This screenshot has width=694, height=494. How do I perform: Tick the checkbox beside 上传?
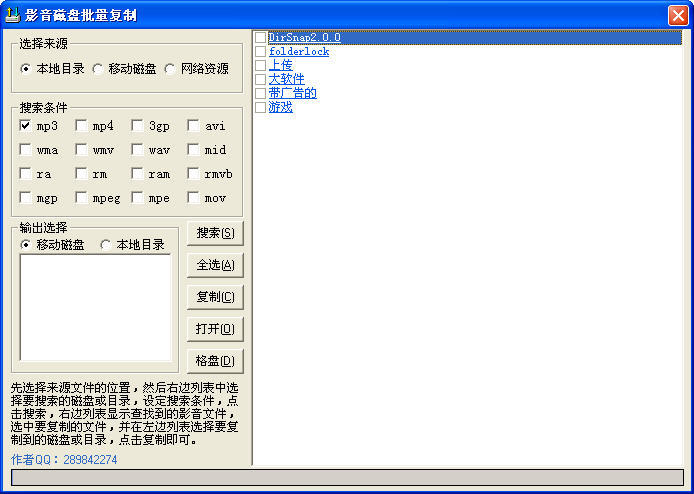click(x=261, y=66)
